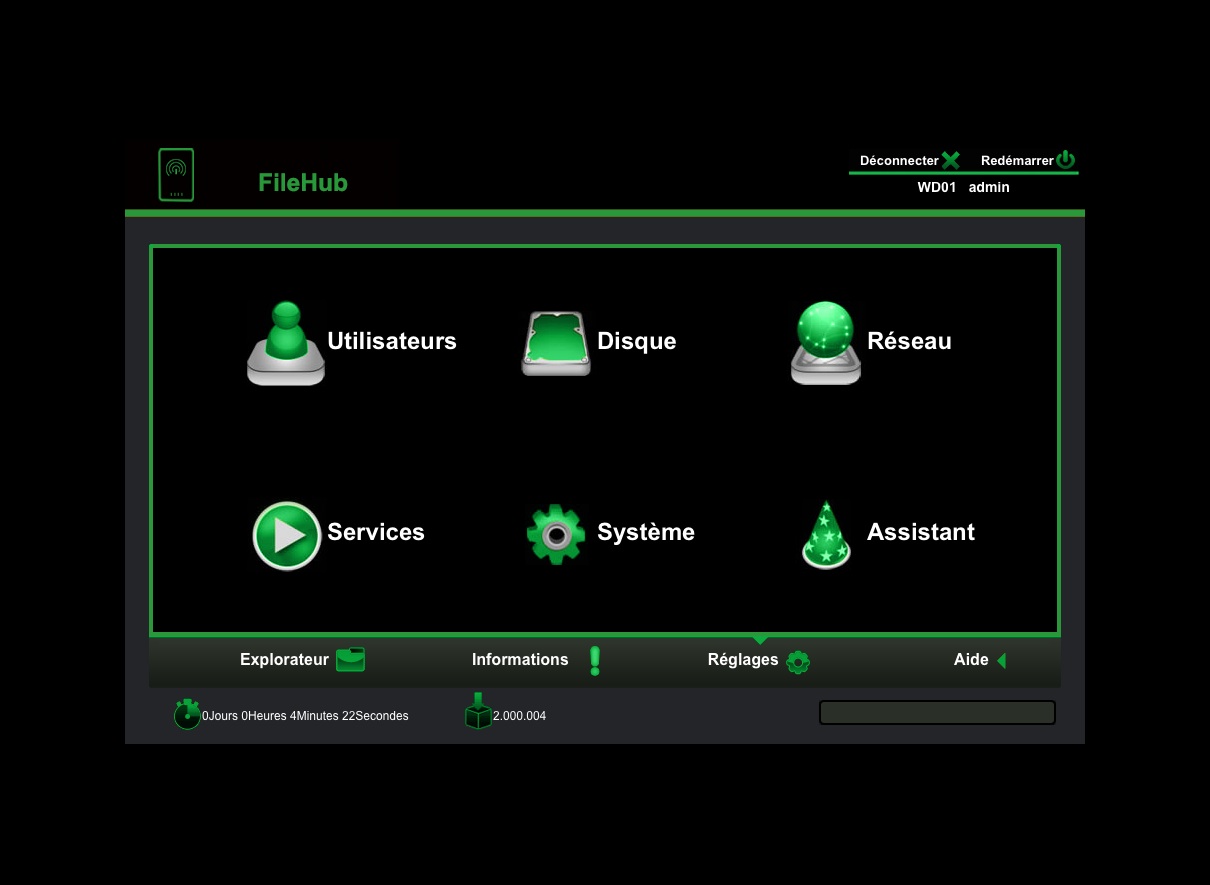Click the FileHub device logo icon
This screenshot has height=885, width=1210.
176,175
